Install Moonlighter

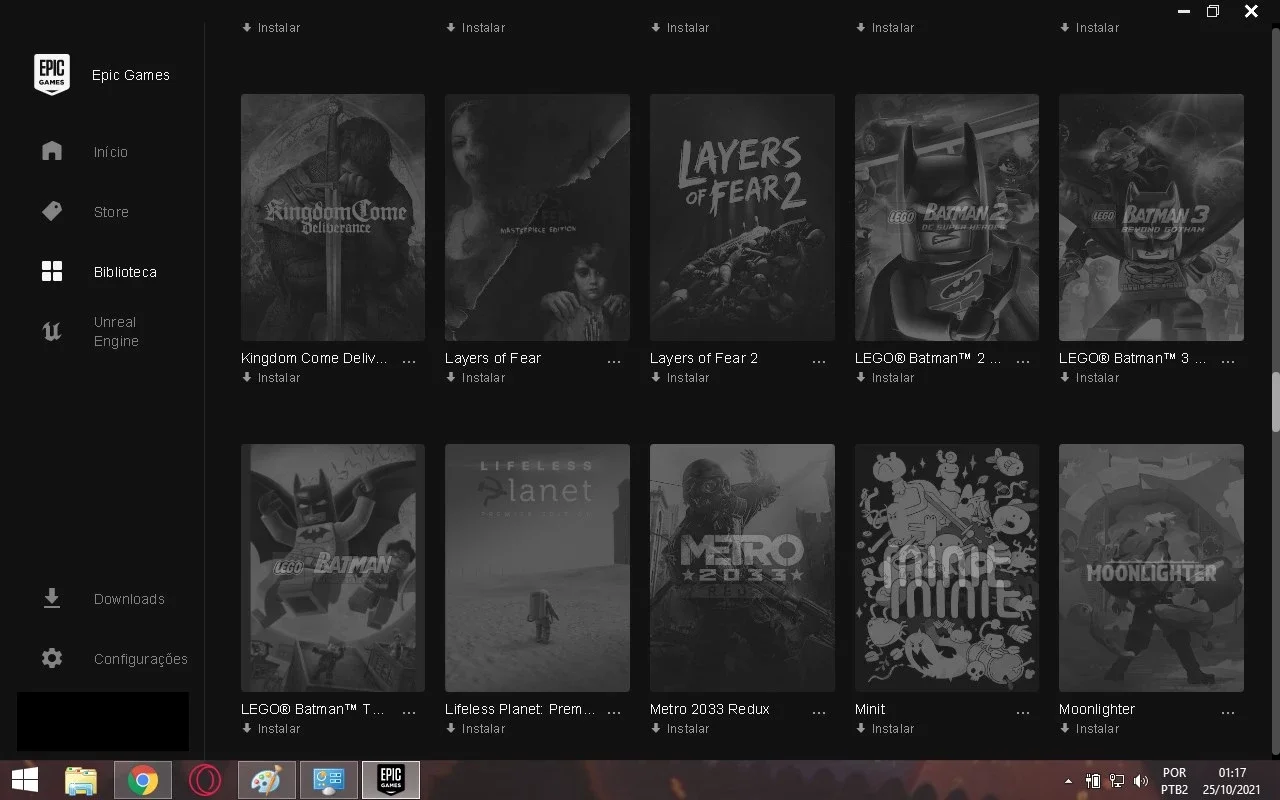(1089, 729)
